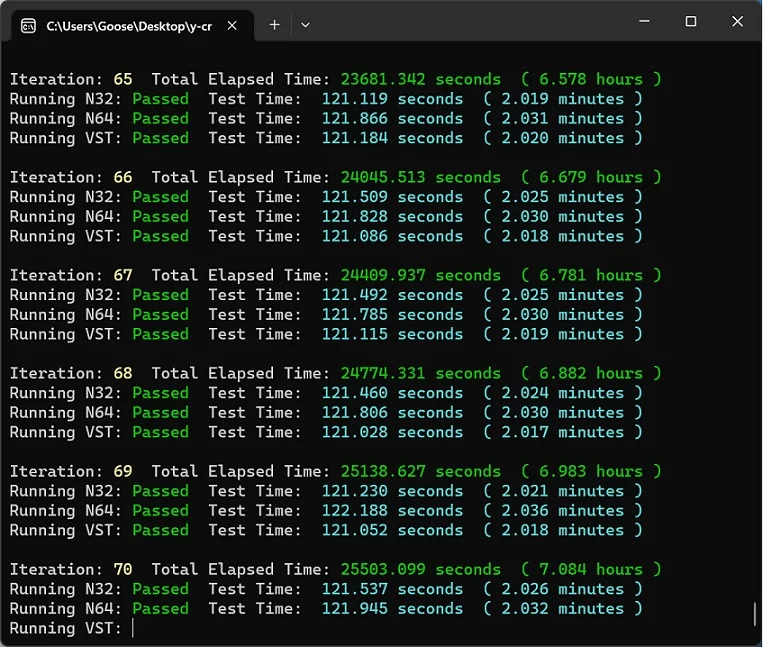Click the terminal icon in the tab
Viewport: 763px width, 647px height.
[28, 26]
